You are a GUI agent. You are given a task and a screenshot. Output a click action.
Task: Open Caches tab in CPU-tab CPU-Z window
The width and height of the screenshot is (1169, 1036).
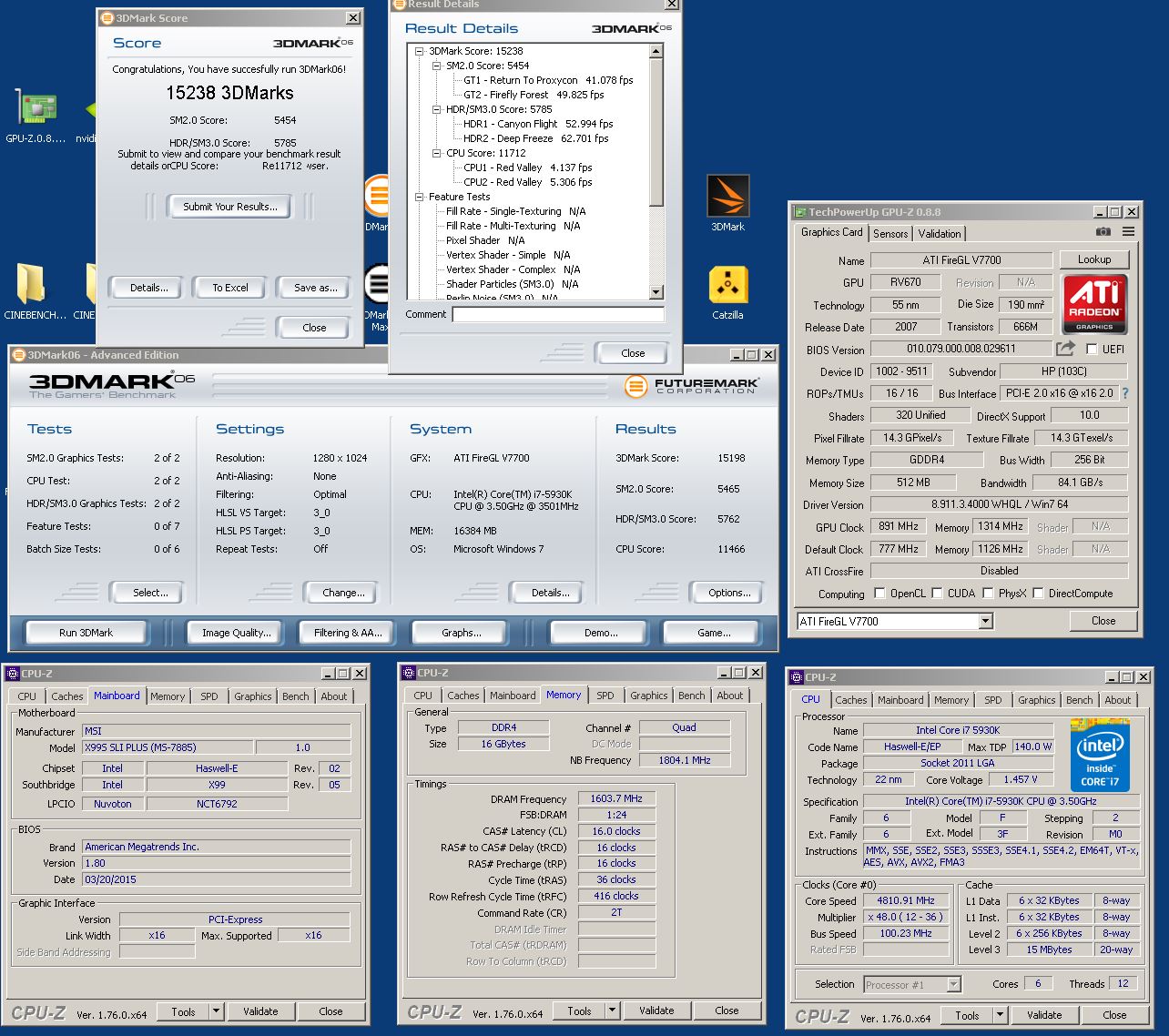click(x=850, y=700)
